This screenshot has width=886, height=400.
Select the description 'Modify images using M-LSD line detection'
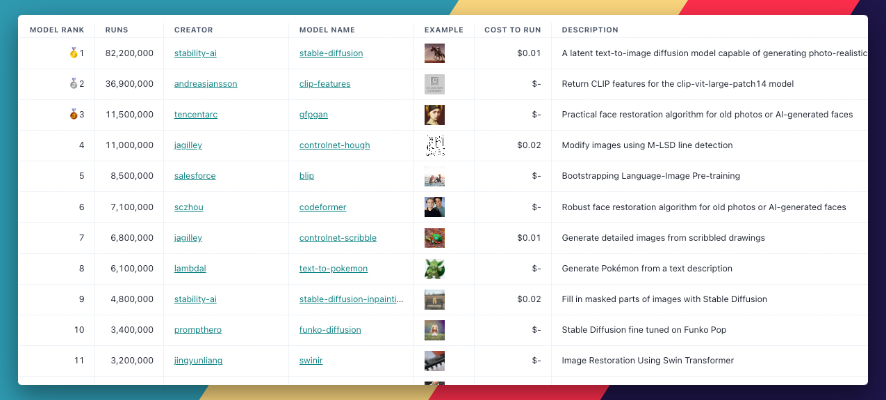[647, 145]
